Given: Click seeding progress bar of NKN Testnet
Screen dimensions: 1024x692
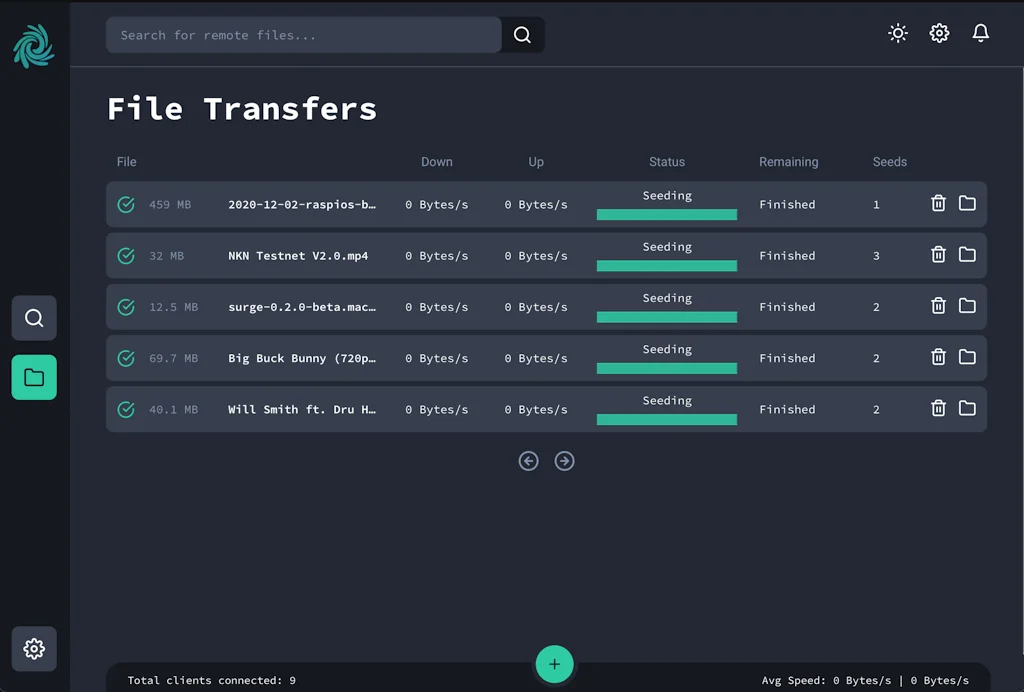Looking at the screenshot, I should [667, 266].
